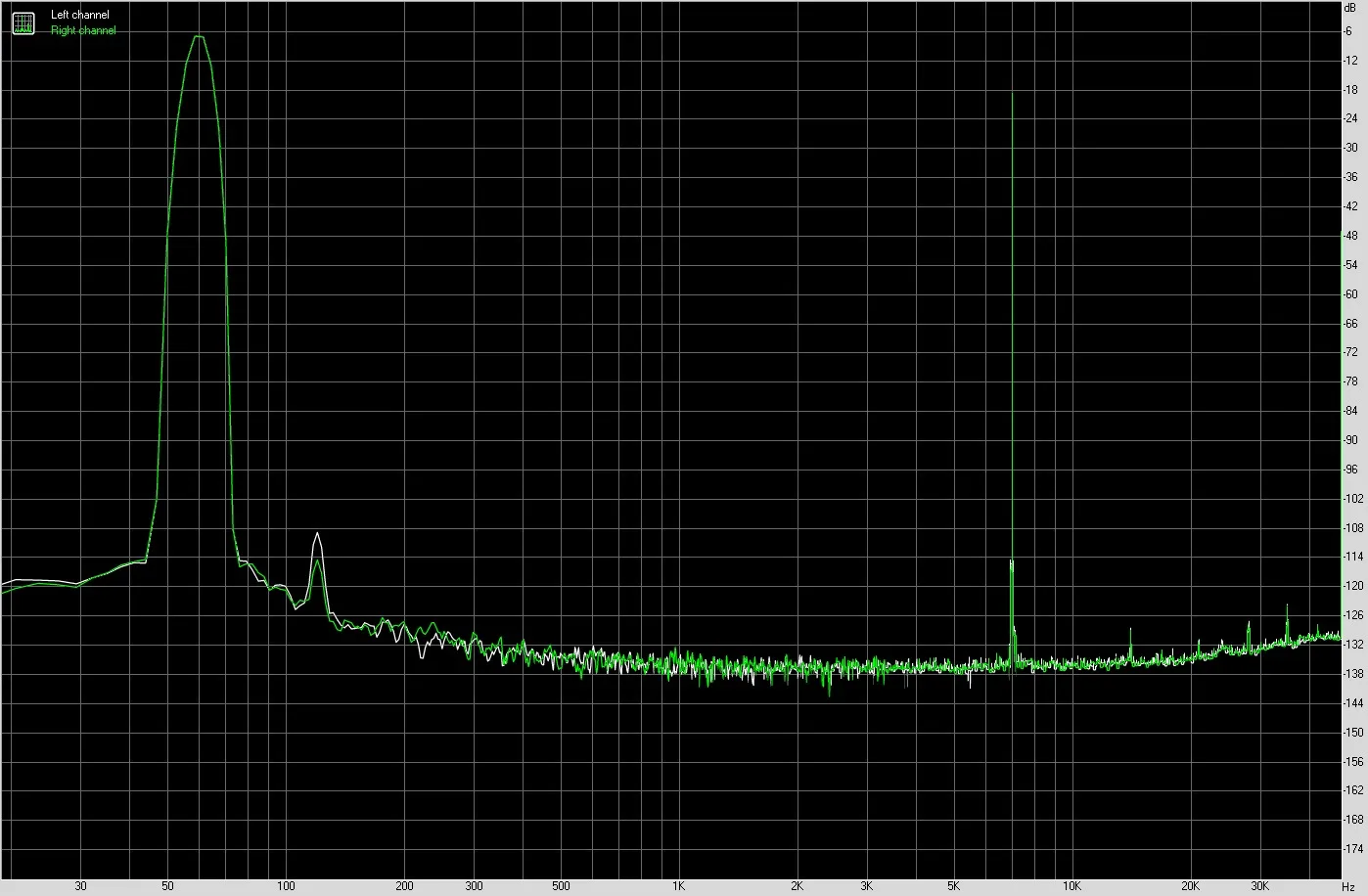Click the 10K frequency axis label
This screenshot has width=1368, height=896.
tap(1072, 886)
